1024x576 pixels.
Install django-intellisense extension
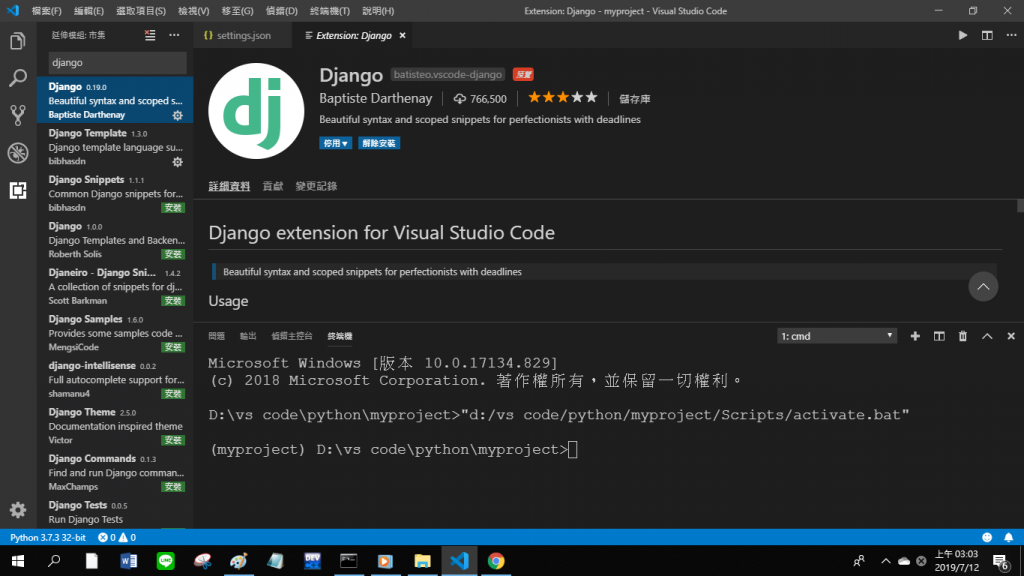tap(173, 394)
